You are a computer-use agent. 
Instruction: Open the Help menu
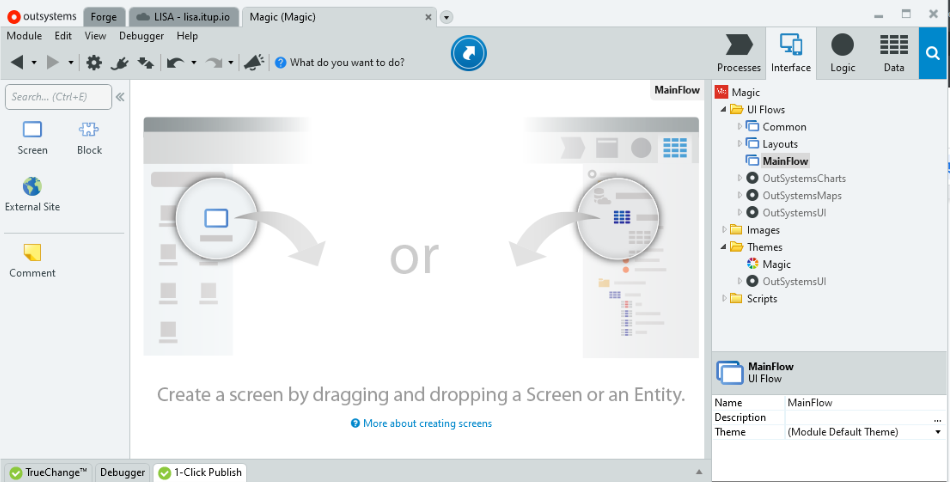coord(187,36)
